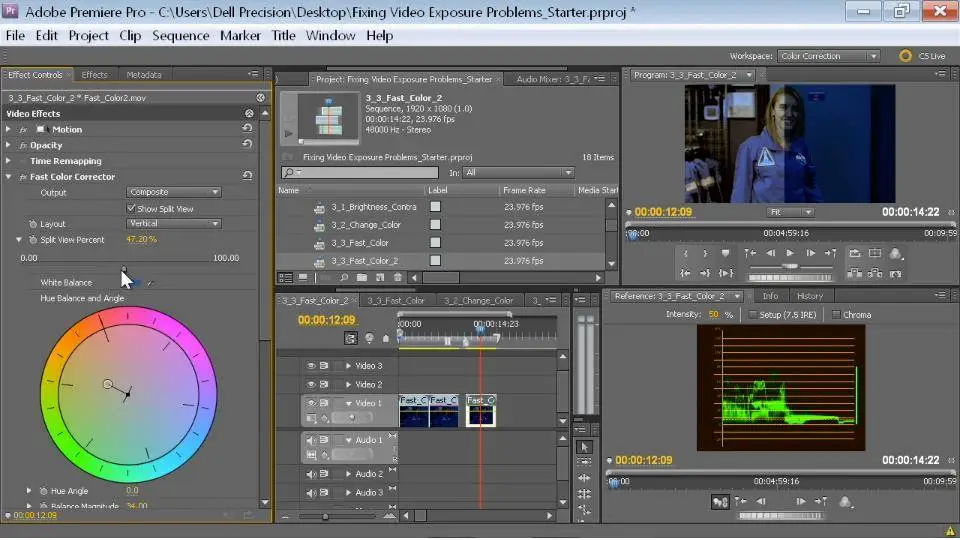Image resolution: width=960 pixels, height=540 pixels.
Task: Select the Rolling Edit tool
Action: [583, 493]
